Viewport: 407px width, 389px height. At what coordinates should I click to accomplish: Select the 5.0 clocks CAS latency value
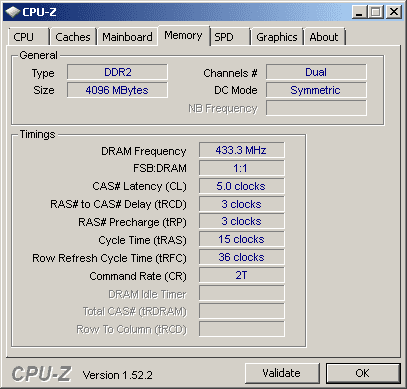pos(242,186)
